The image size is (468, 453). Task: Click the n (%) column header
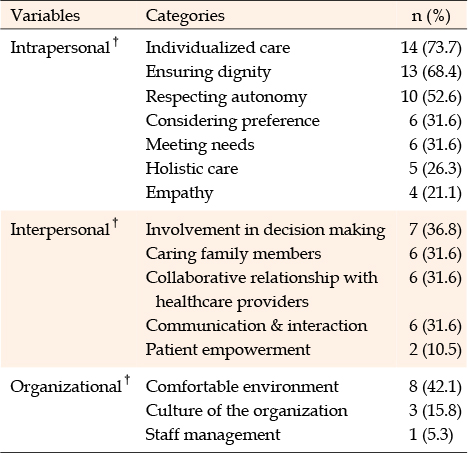pos(431,16)
